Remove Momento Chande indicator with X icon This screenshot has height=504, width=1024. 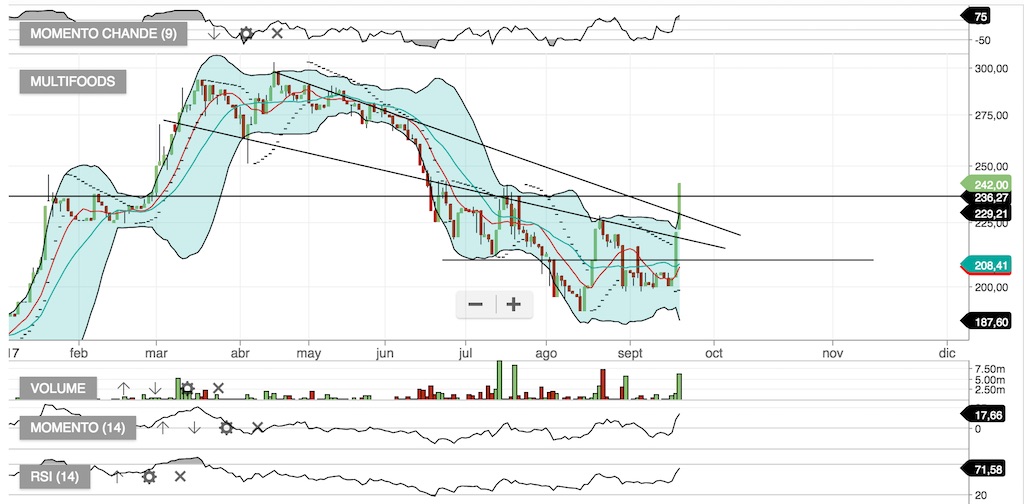277,33
